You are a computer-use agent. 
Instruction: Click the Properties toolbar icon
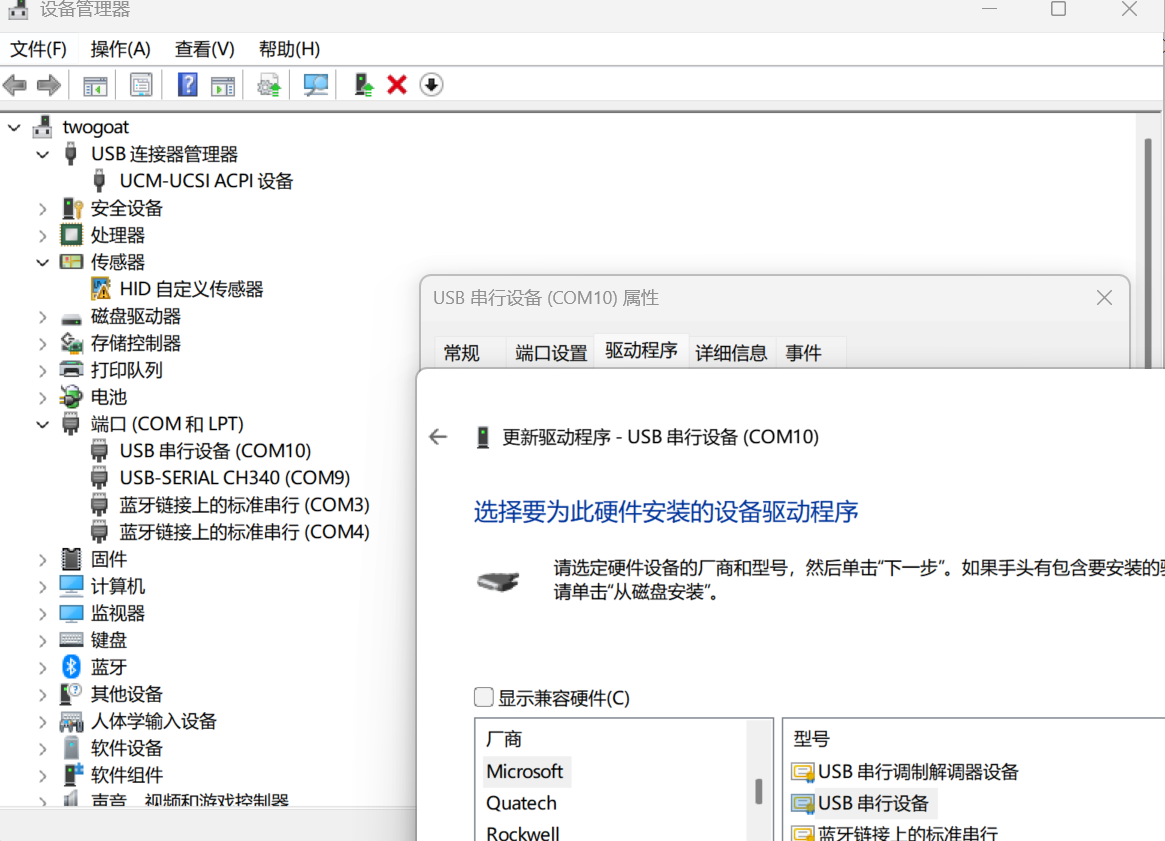141,85
